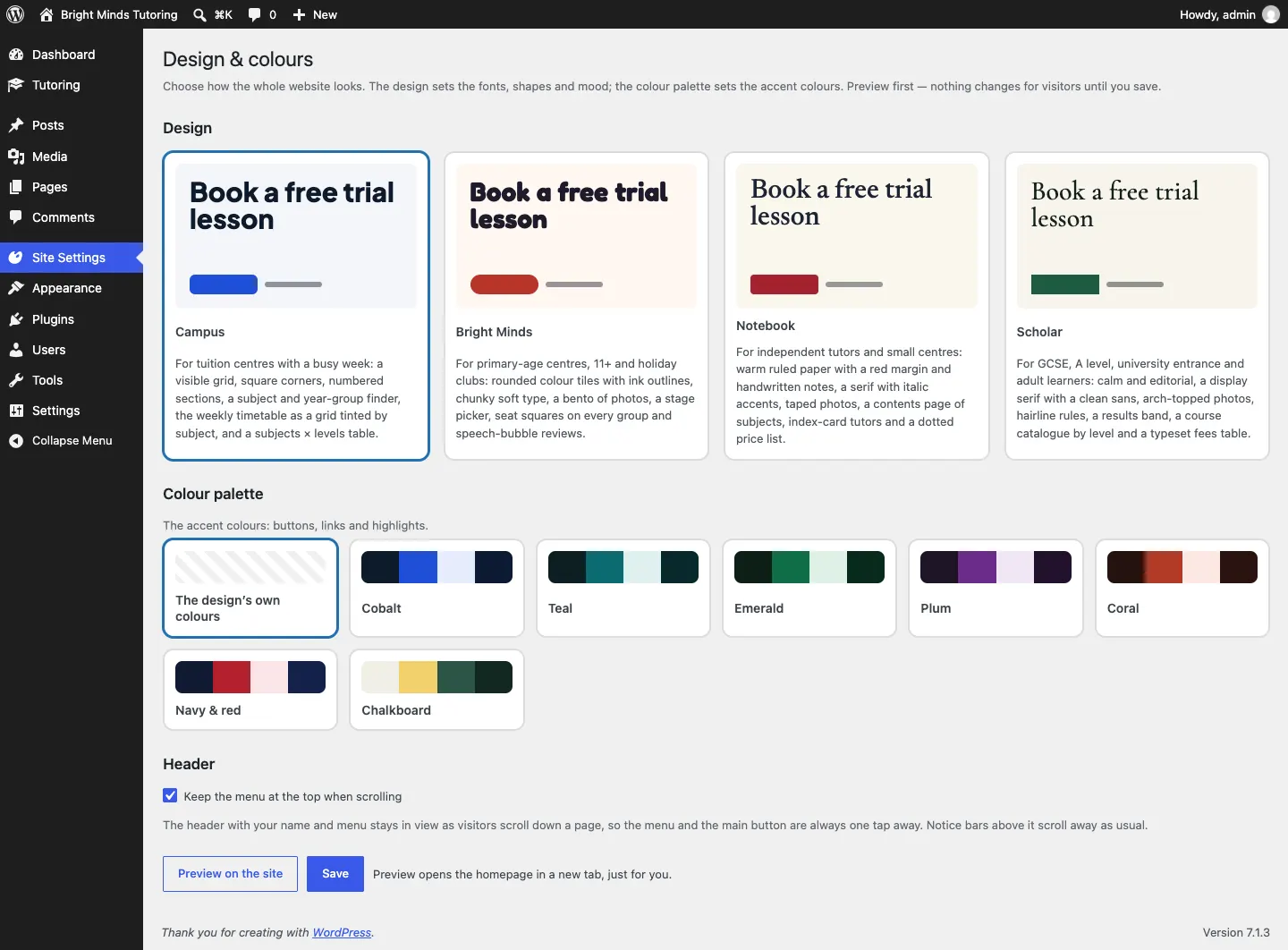This screenshot has width=1288, height=950.
Task: Open Tutoring menu item
Action: pyautogui.click(x=72, y=85)
